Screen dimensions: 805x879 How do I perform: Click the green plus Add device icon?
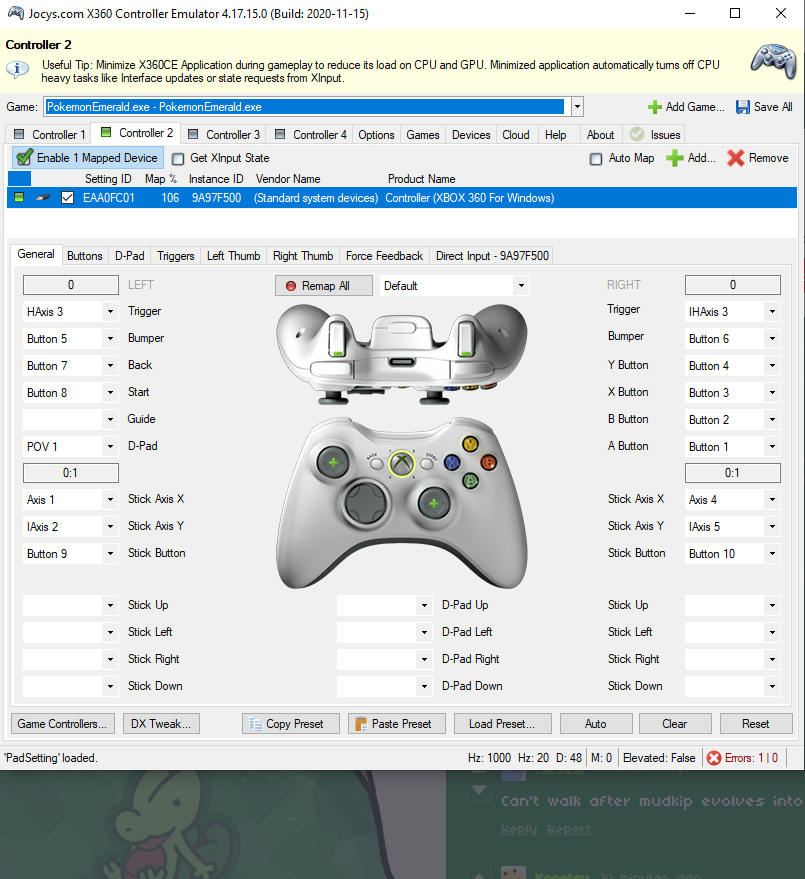click(x=674, y=158)
